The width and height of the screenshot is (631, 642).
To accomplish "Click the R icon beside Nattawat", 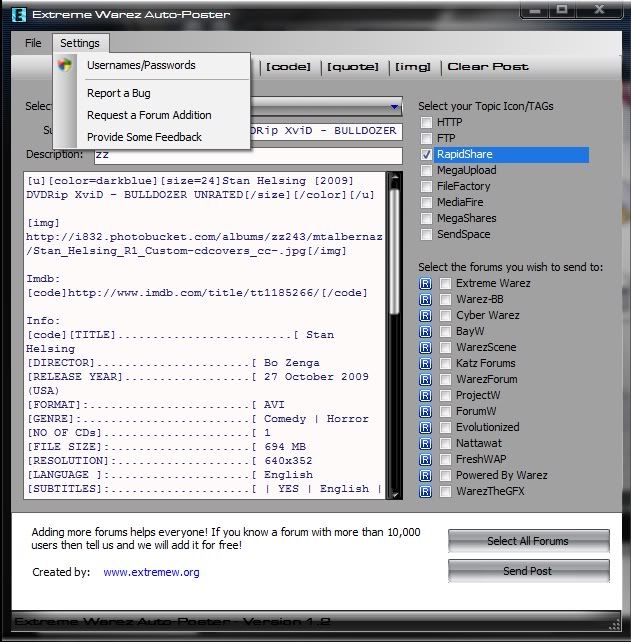I will tap(425, 443).
